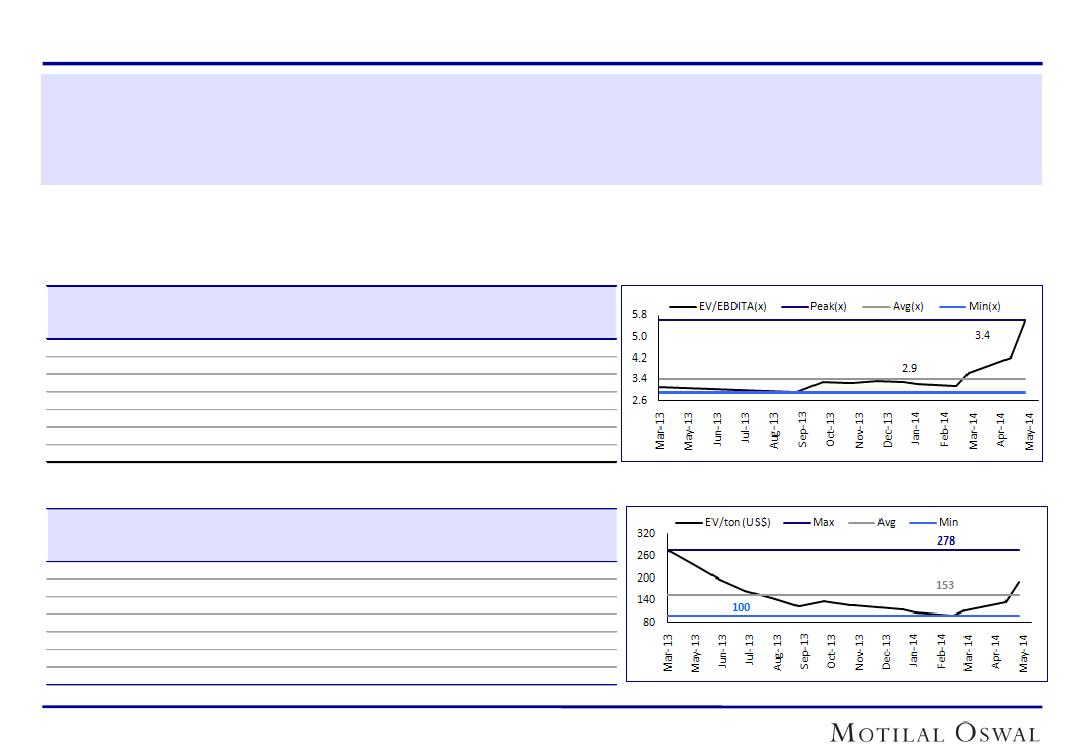Click Sep-13 on the EV/EBDITA chart axis

802,430
